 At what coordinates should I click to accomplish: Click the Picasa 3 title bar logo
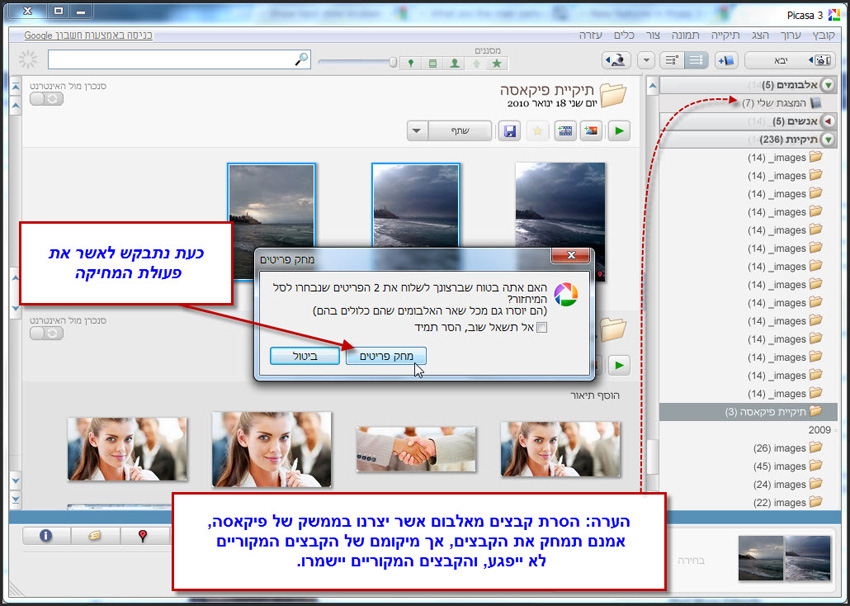(x=834, y=15)
